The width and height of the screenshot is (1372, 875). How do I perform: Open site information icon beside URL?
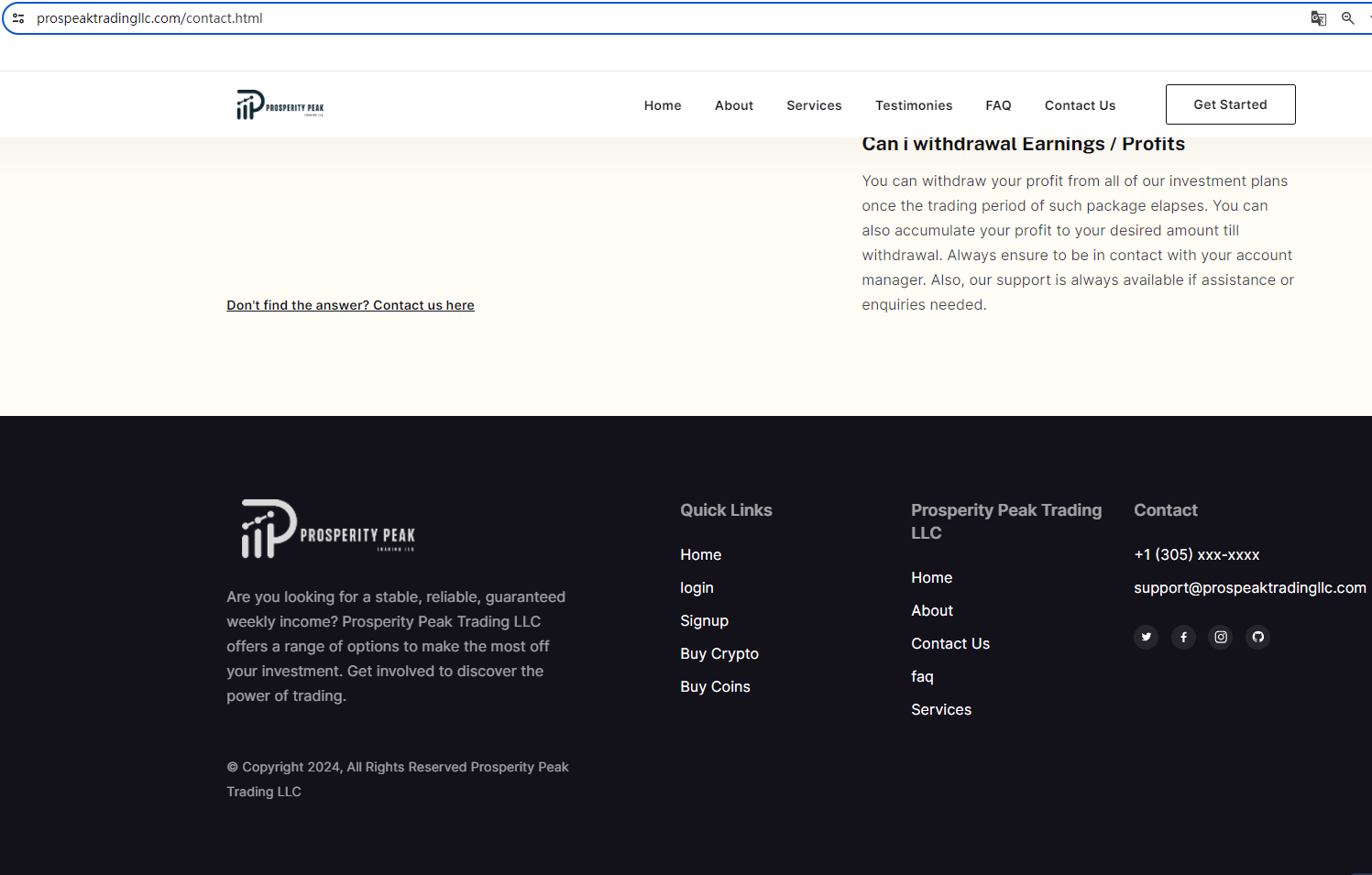coord(18,18)
